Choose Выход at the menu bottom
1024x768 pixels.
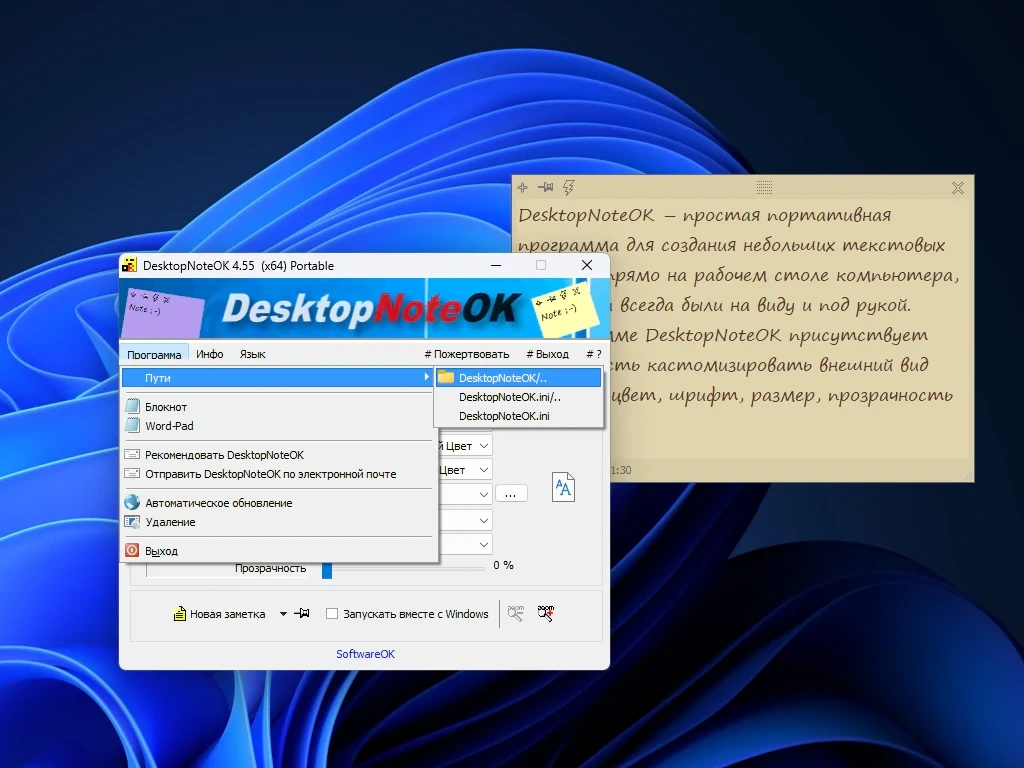(x=278, y=551)
